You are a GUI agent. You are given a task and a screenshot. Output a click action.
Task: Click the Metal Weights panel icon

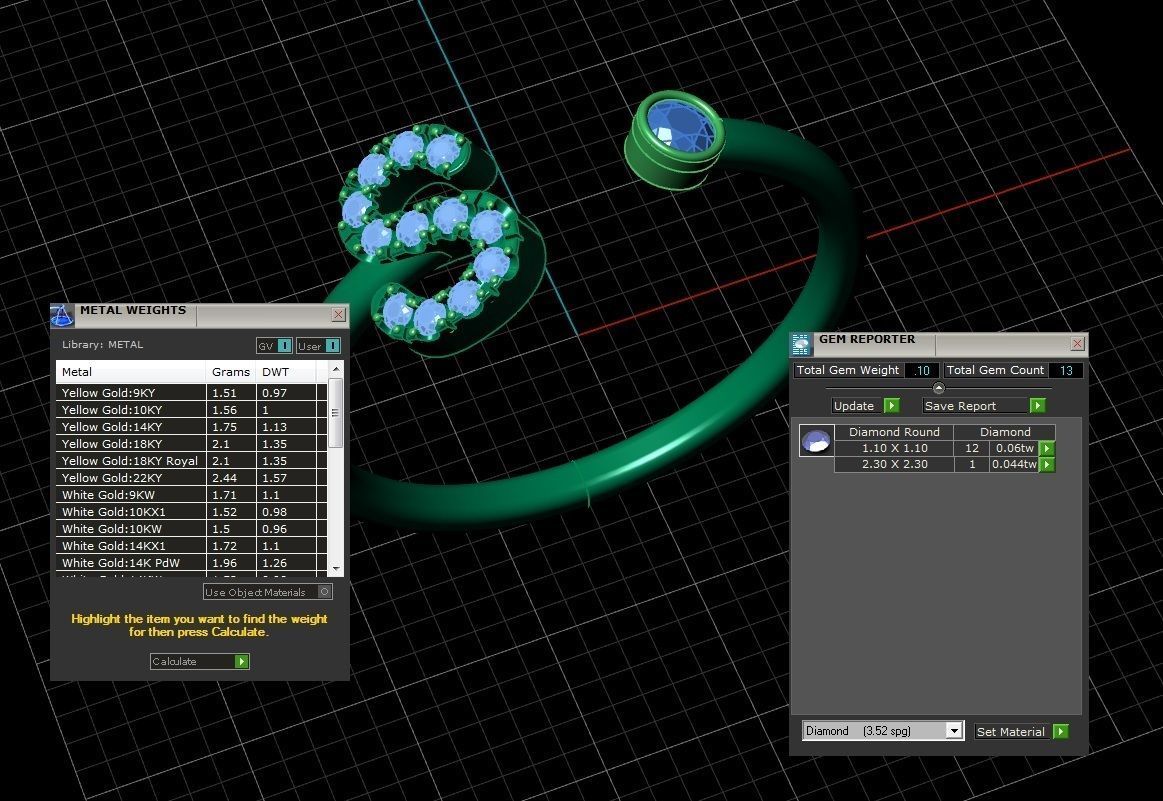click(62, 315)
